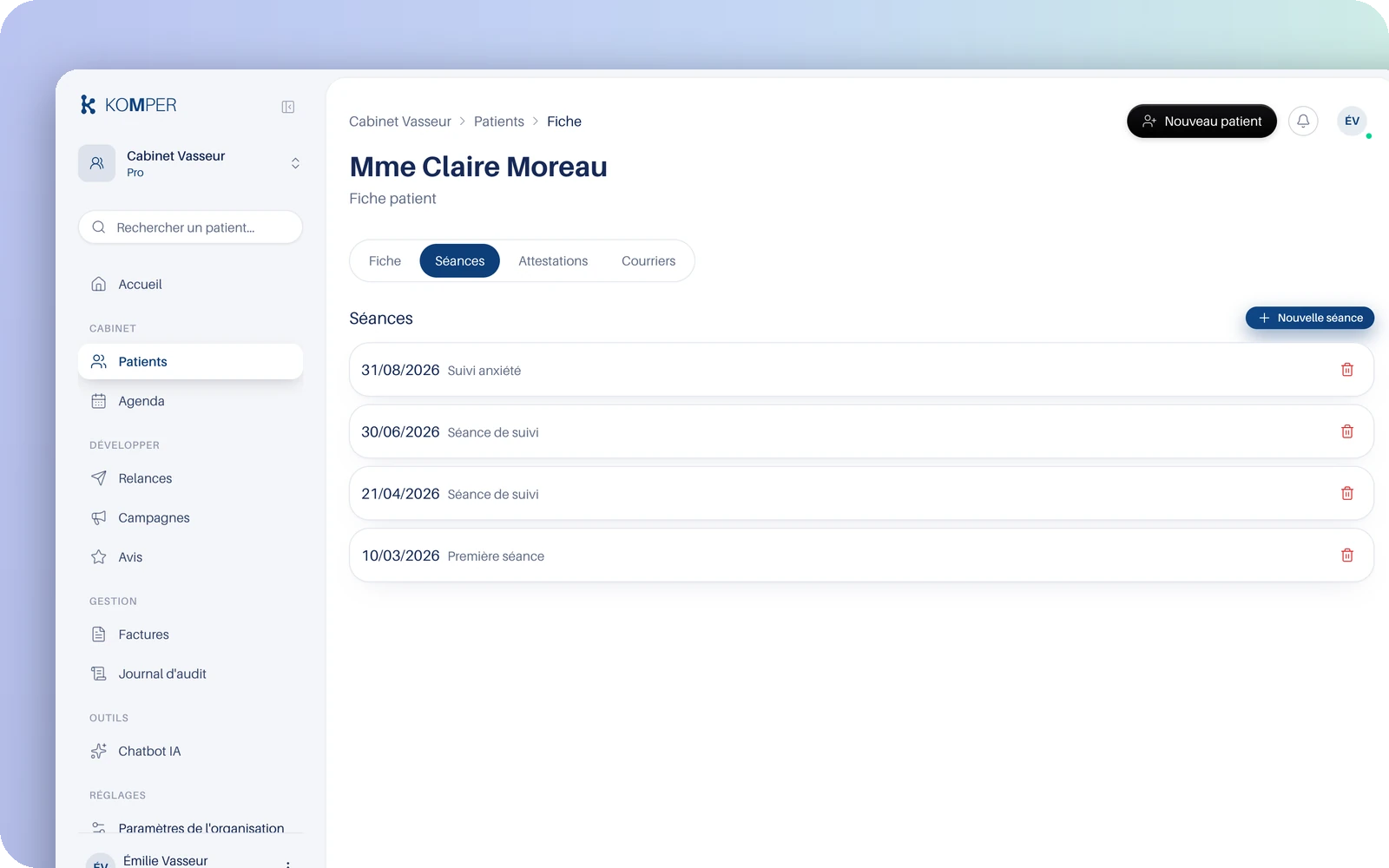Expand the Cabinet Vasseur organisation switcher
Image resolution: width=1389 pixels, height=868 pixels.
pyautogui.click(x=191, y=163)
